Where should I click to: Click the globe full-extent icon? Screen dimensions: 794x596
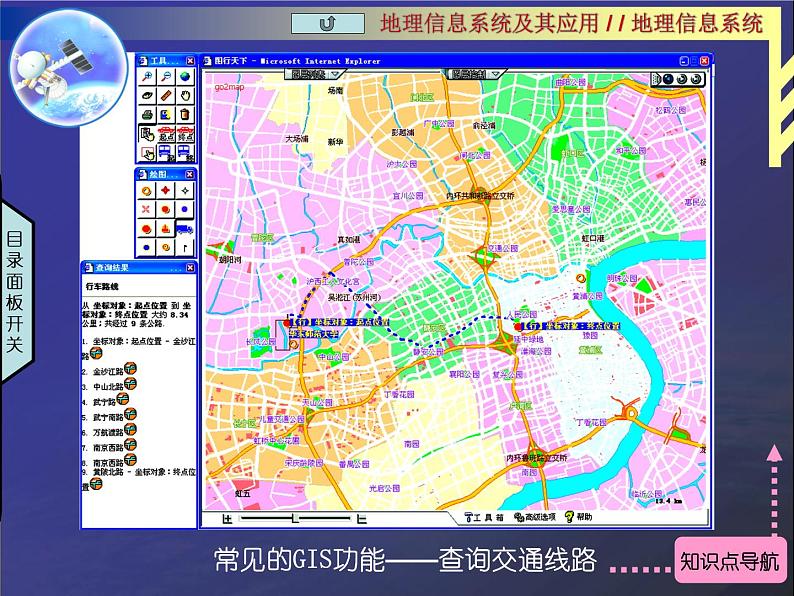click(185, 77)
